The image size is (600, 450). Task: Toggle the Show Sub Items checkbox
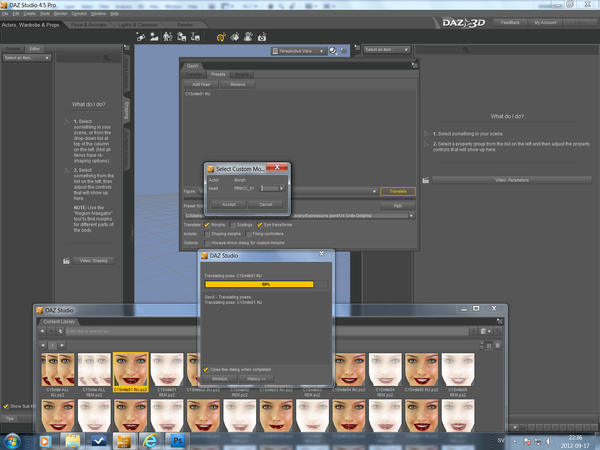(6, 406)
